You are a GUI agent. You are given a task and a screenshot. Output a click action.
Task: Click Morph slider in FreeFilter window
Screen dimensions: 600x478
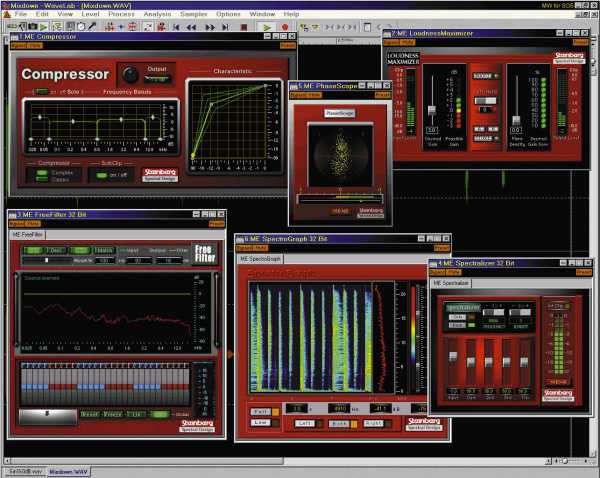pos(47,260)
